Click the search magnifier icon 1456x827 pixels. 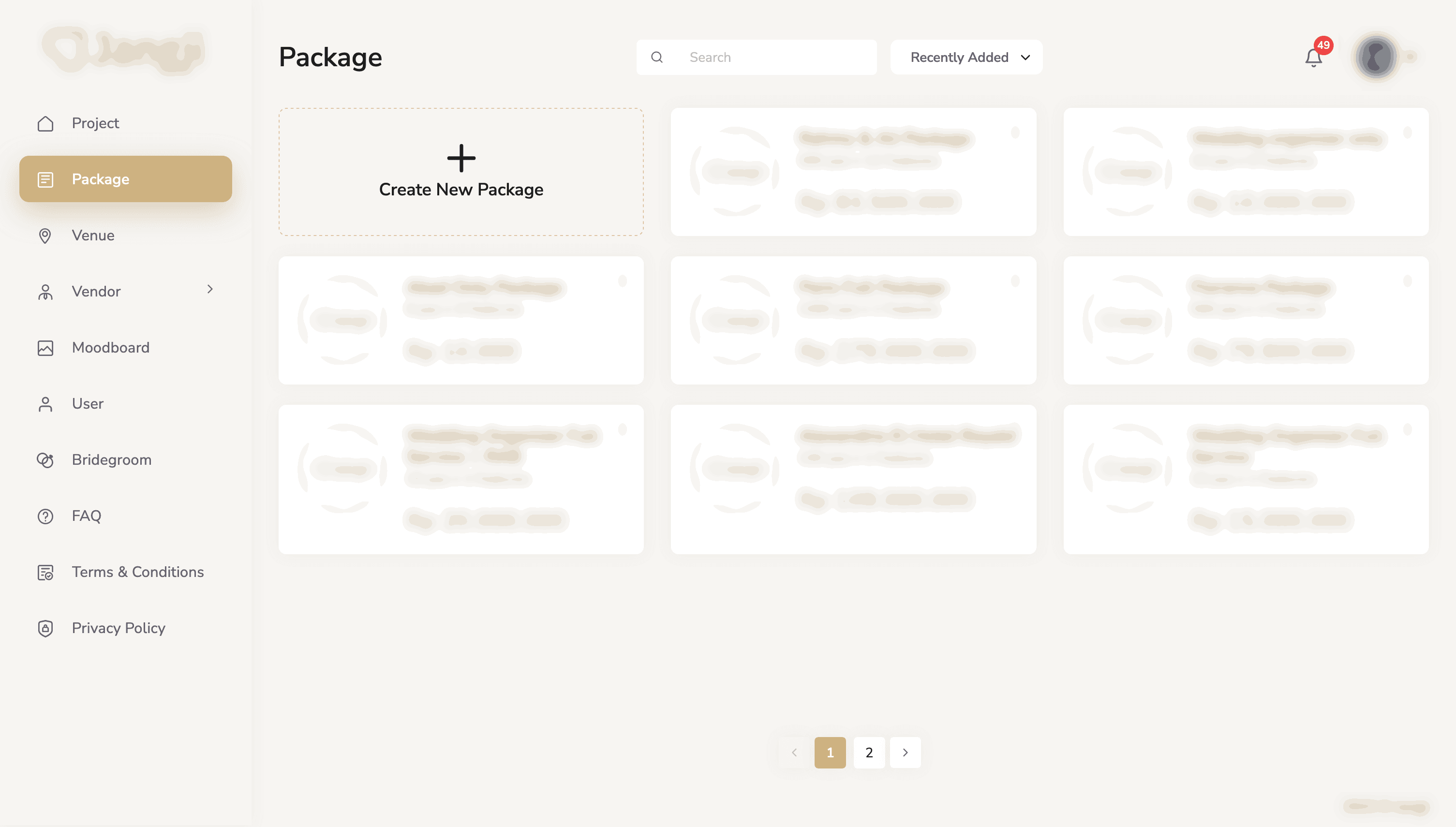657,58
